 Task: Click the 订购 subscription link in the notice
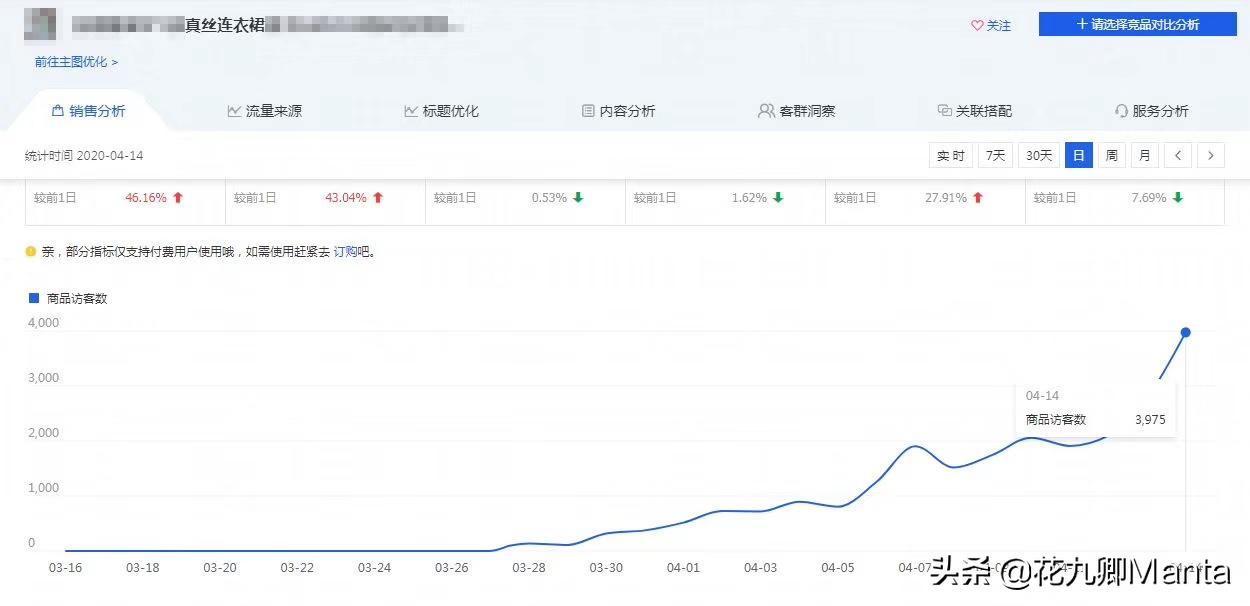(x=345, y=252)
